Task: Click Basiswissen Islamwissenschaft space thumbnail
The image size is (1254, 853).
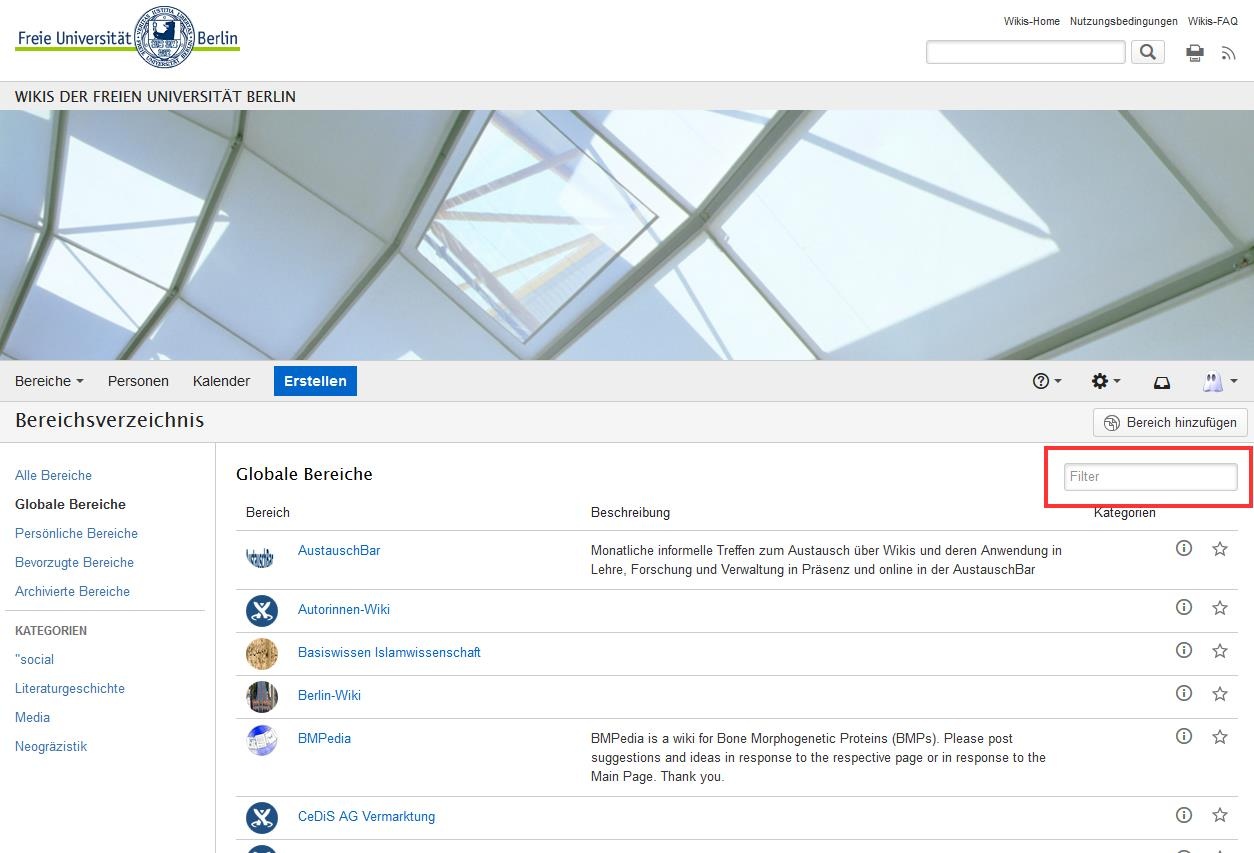Action: [x=262, y=653]
